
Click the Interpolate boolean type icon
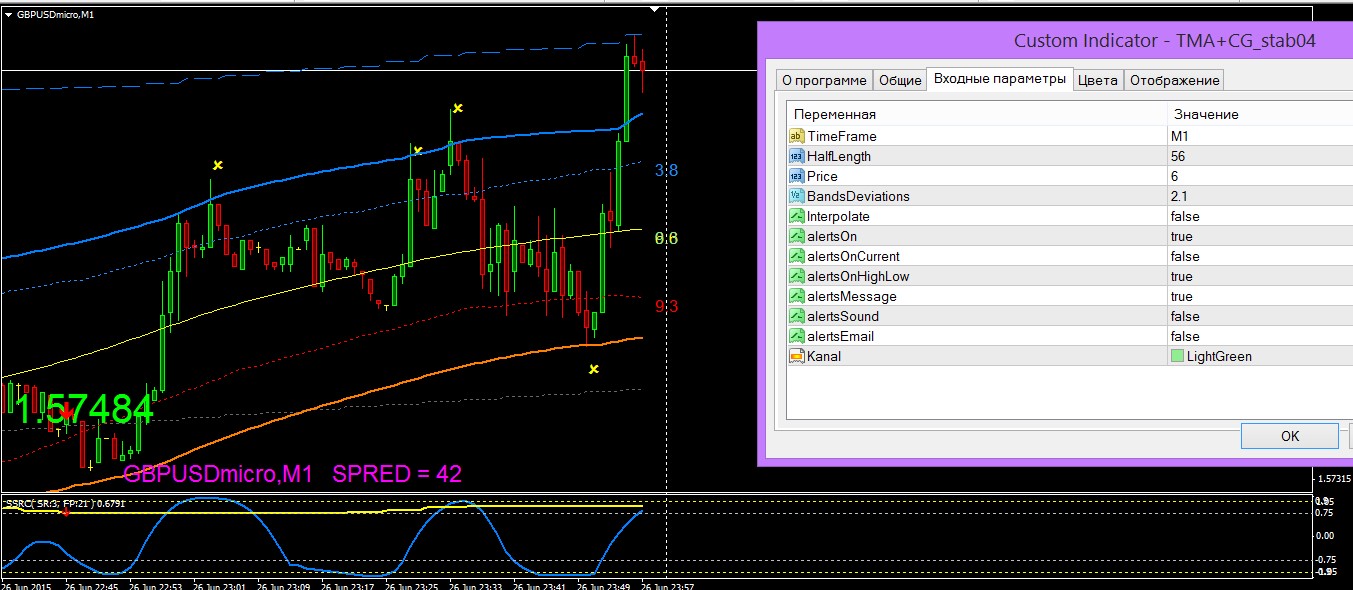797,216
